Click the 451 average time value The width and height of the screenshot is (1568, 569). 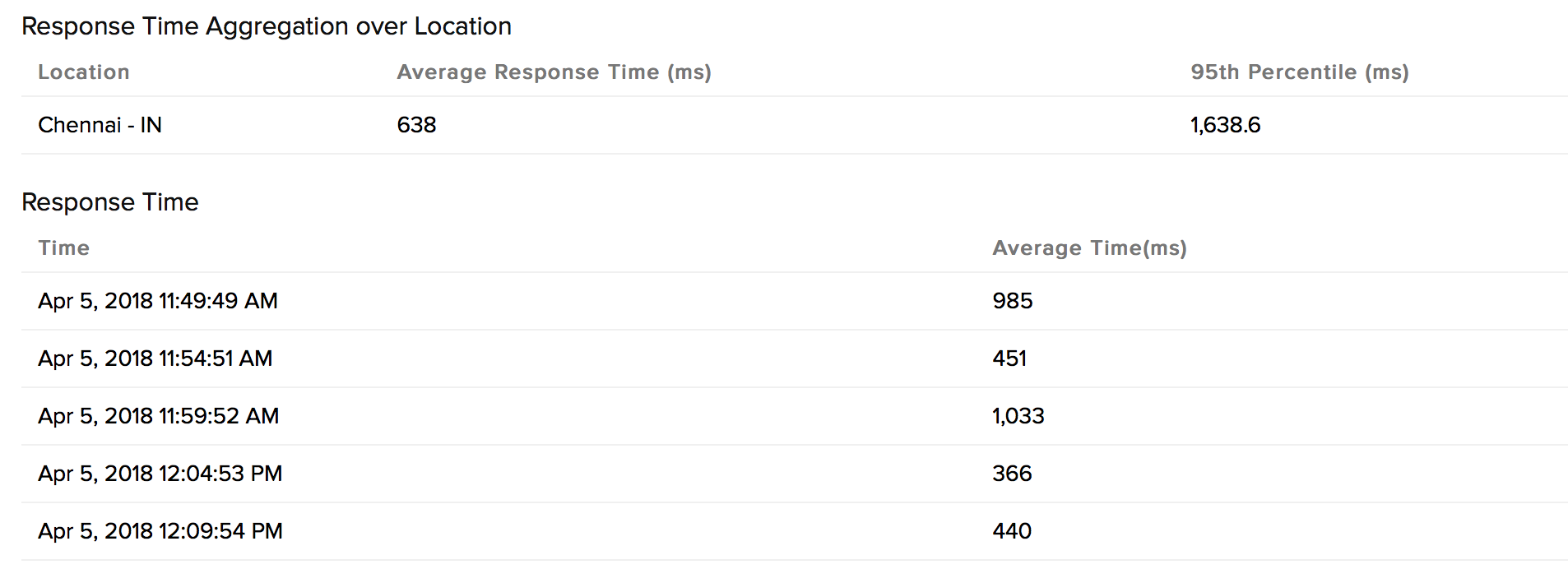1009,359
